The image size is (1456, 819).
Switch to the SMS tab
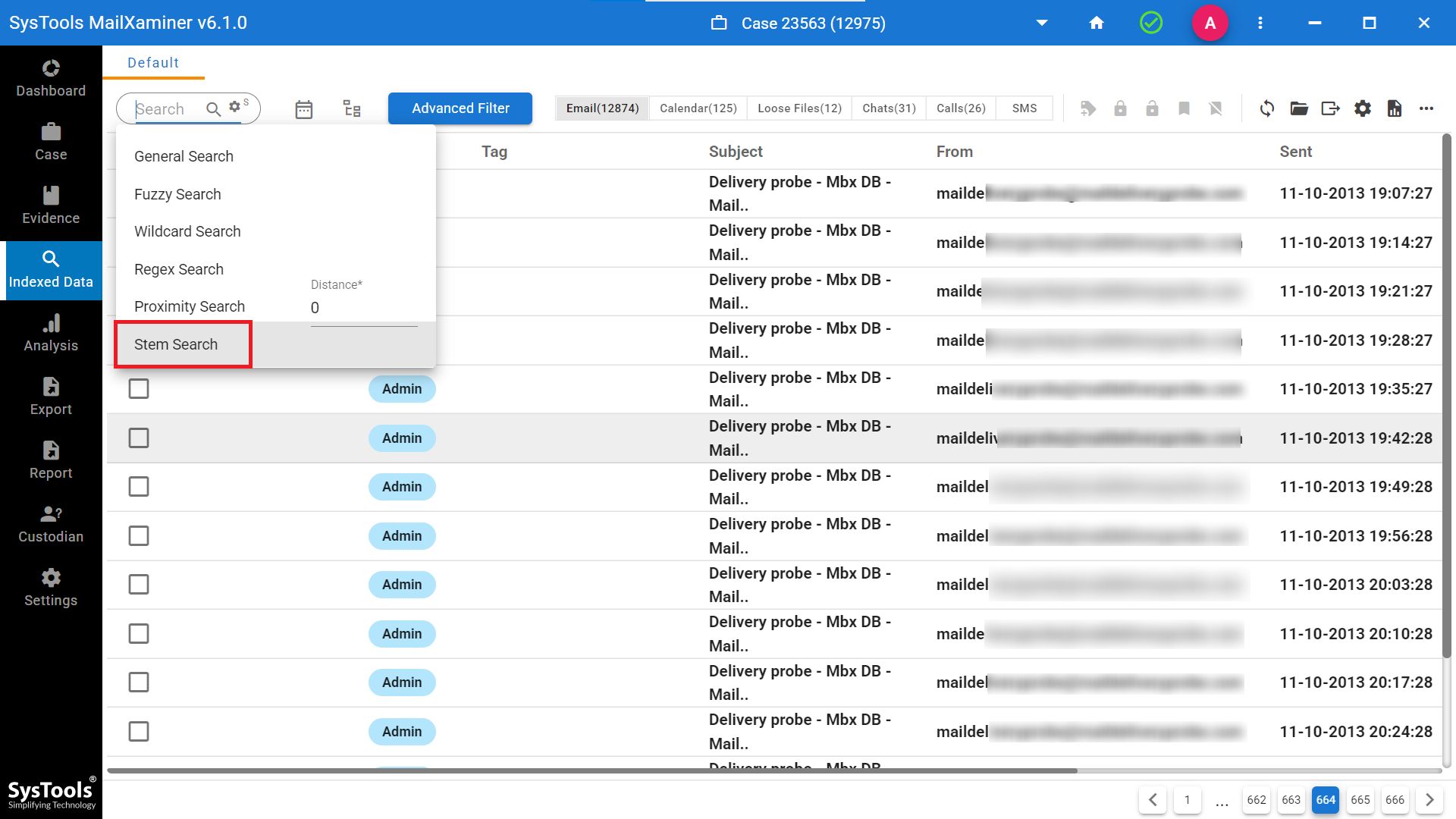1025,108
